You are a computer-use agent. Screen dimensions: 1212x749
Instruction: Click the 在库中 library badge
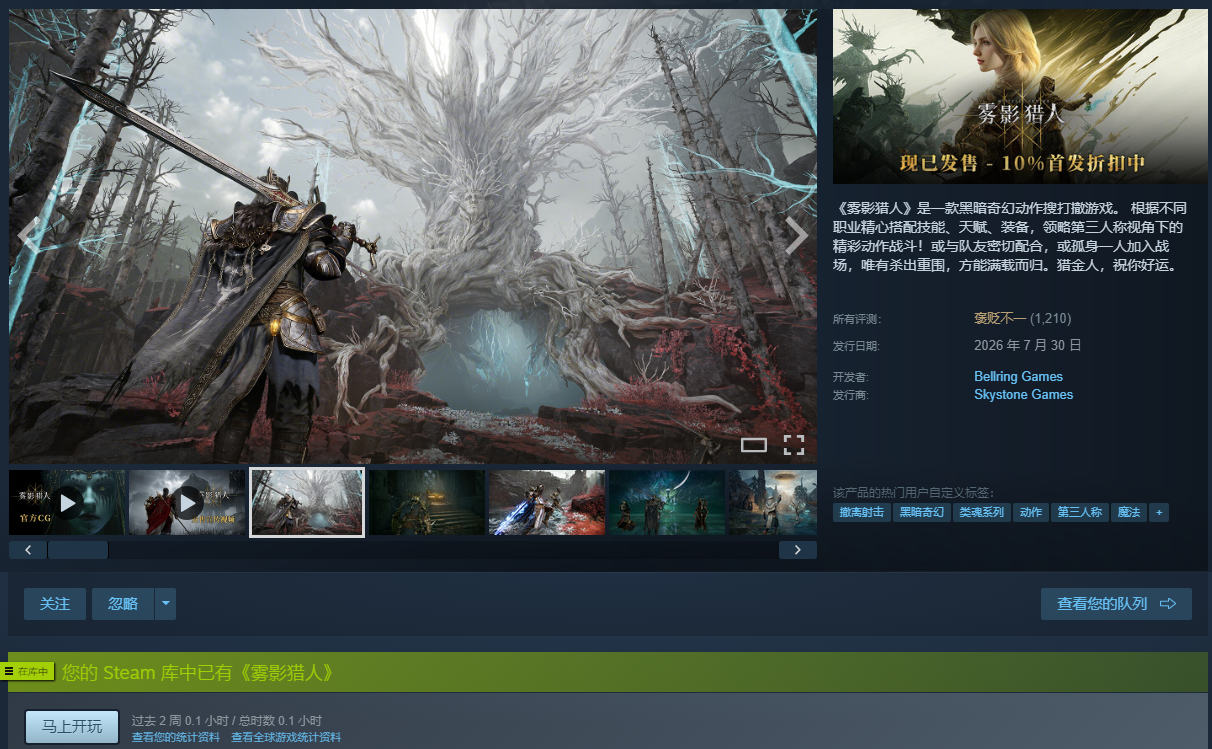28,671
